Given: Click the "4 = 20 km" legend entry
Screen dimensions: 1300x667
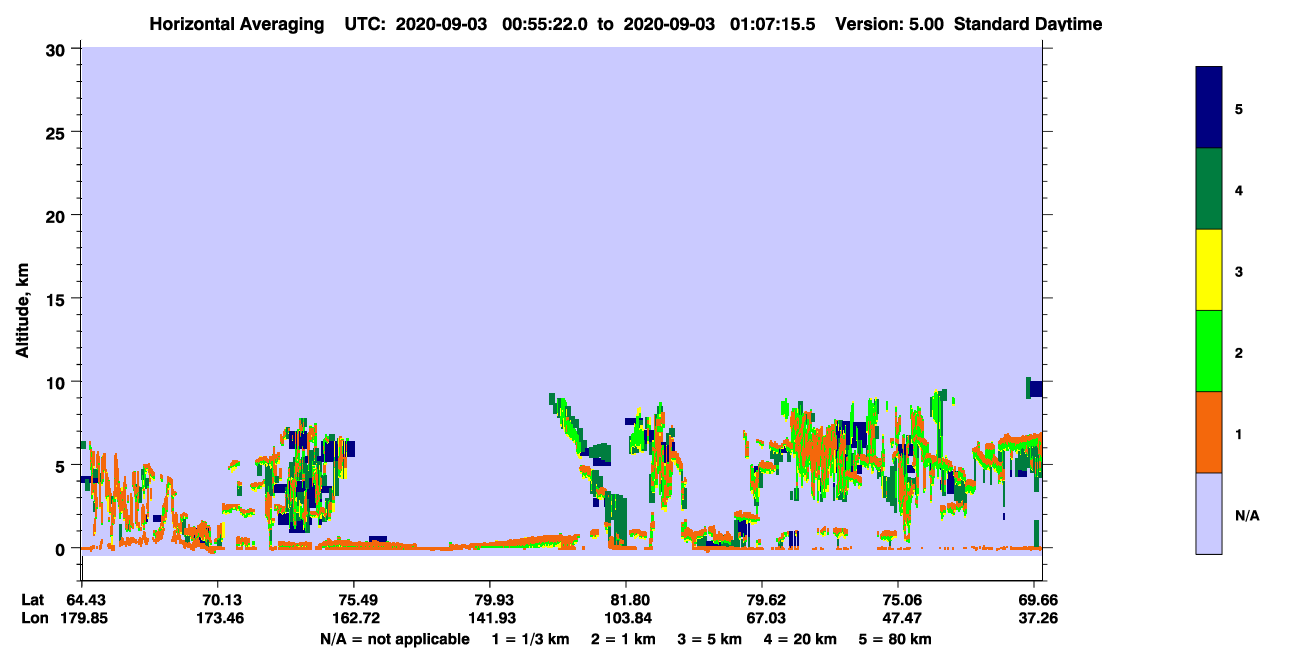Looking at the screenshot, I should click(x=801, y=638).
